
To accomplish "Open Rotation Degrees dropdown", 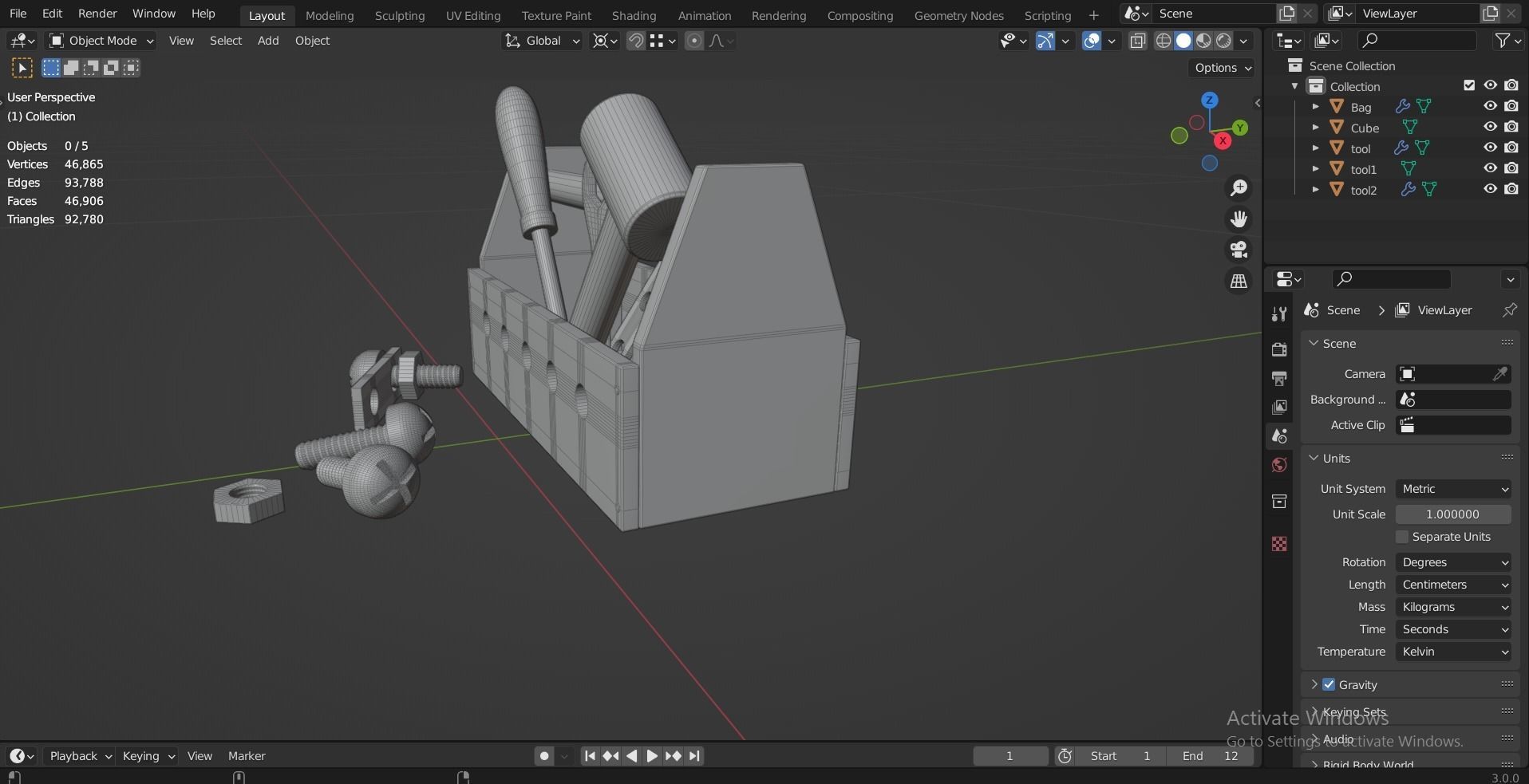I will point(1453,562).
